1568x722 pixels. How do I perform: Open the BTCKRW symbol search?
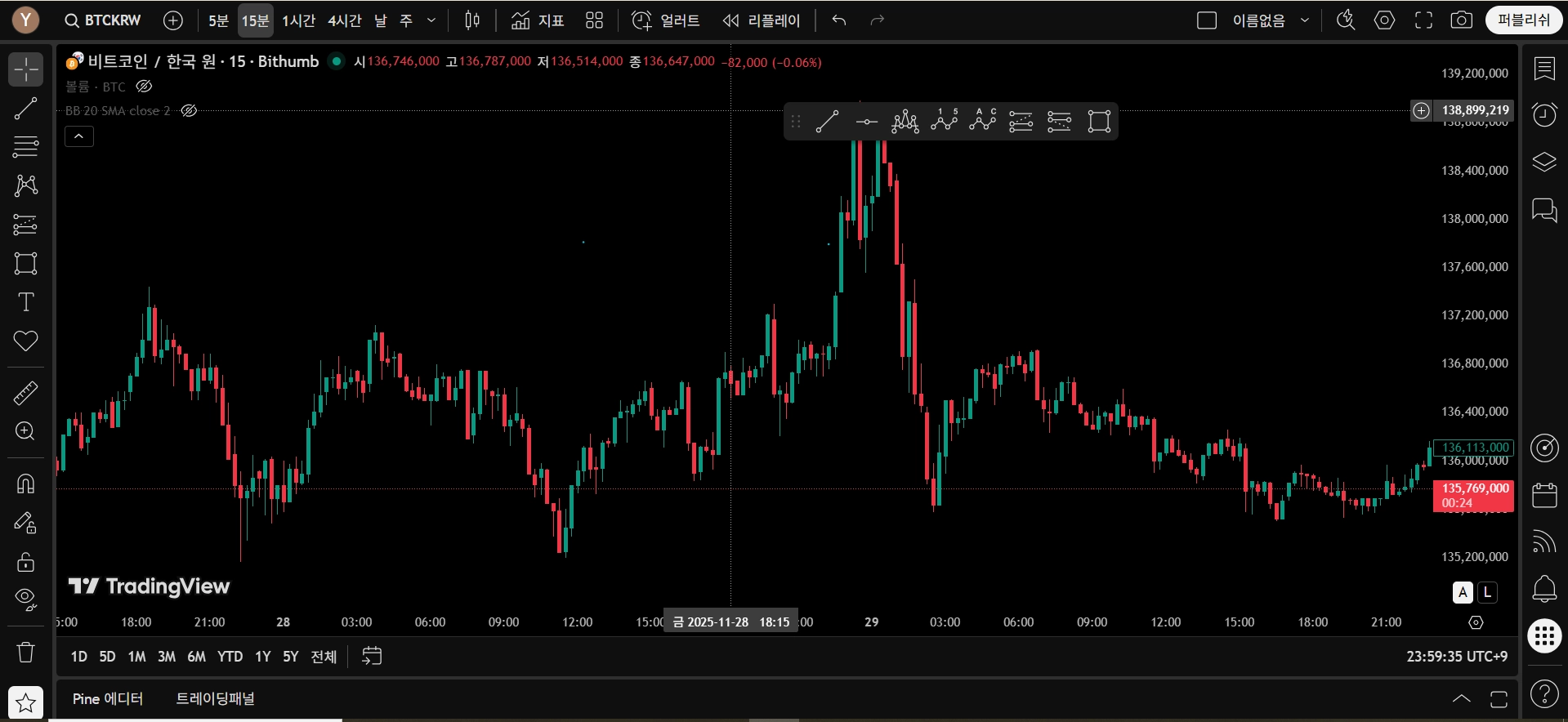[103, 20]
